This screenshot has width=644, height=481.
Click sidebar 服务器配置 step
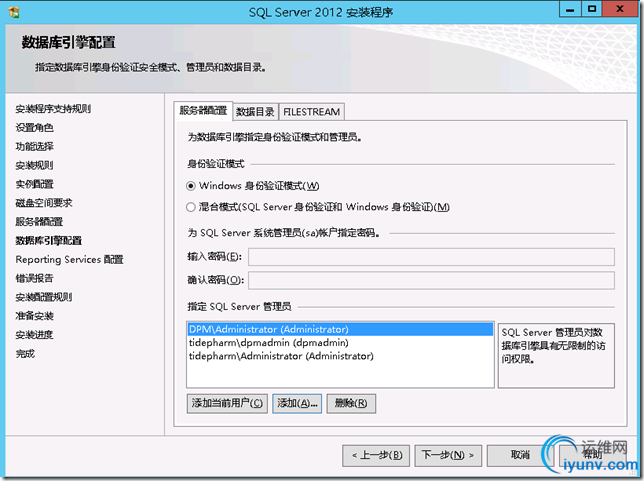39,222
